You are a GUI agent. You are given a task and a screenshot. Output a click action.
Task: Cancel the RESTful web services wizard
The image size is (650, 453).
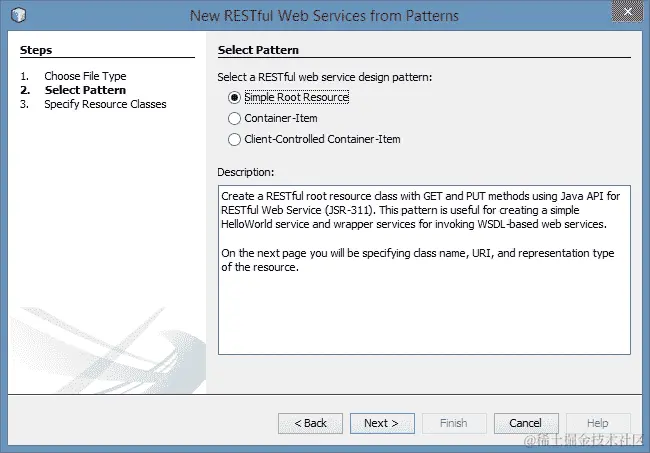click(526, 423)
